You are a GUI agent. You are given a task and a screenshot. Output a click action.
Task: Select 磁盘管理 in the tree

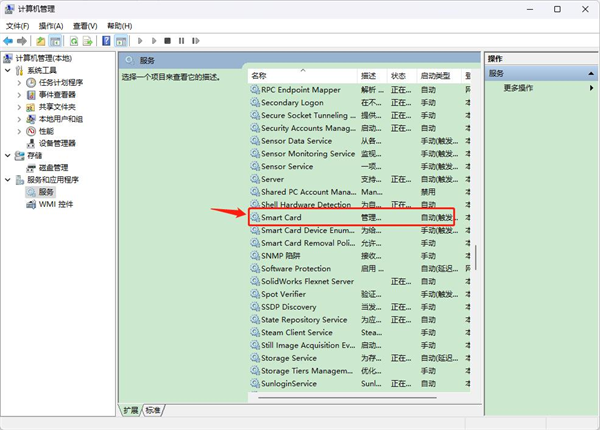click(54, 168)
